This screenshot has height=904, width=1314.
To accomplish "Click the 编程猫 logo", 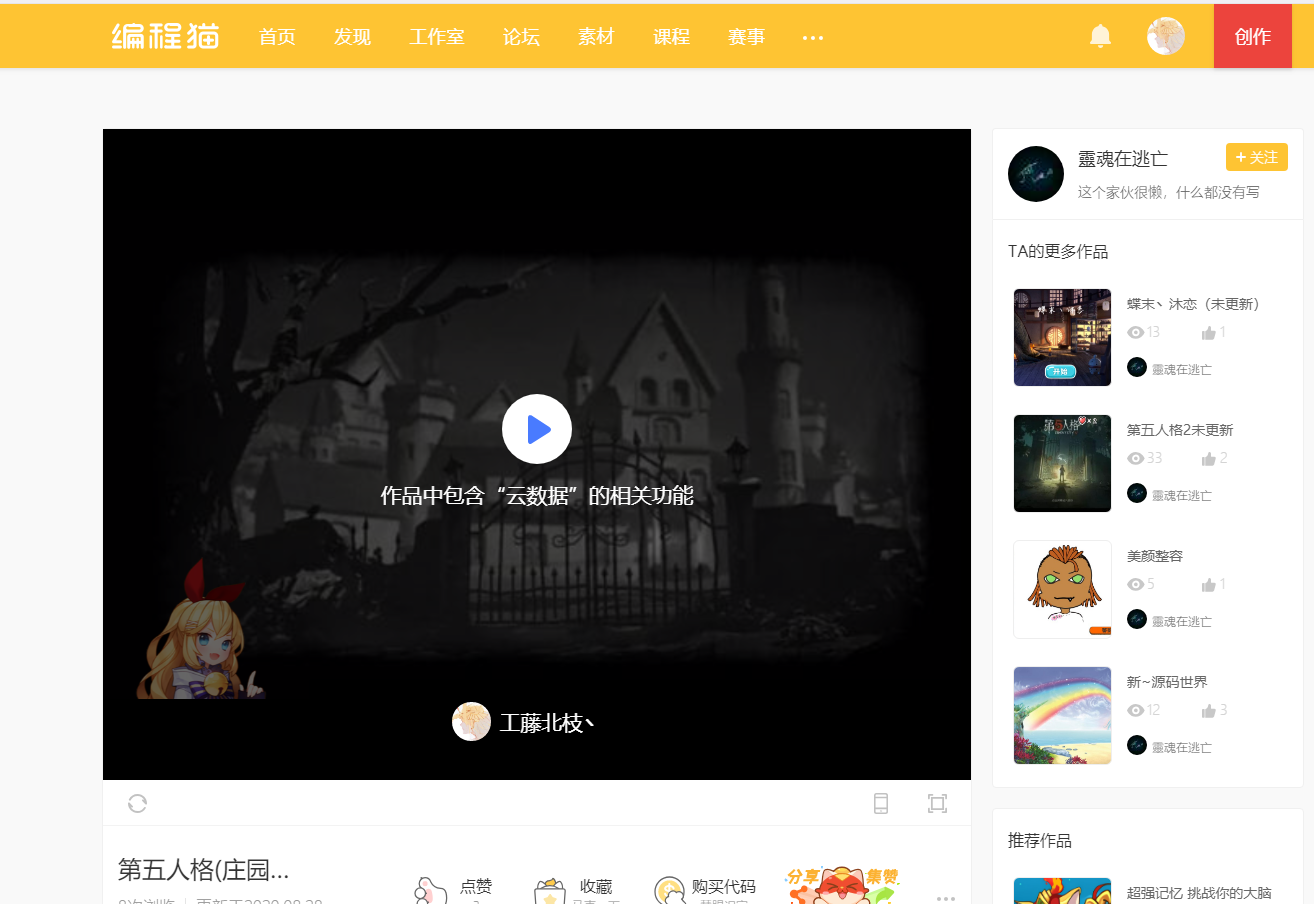I will tap(165, 37).
